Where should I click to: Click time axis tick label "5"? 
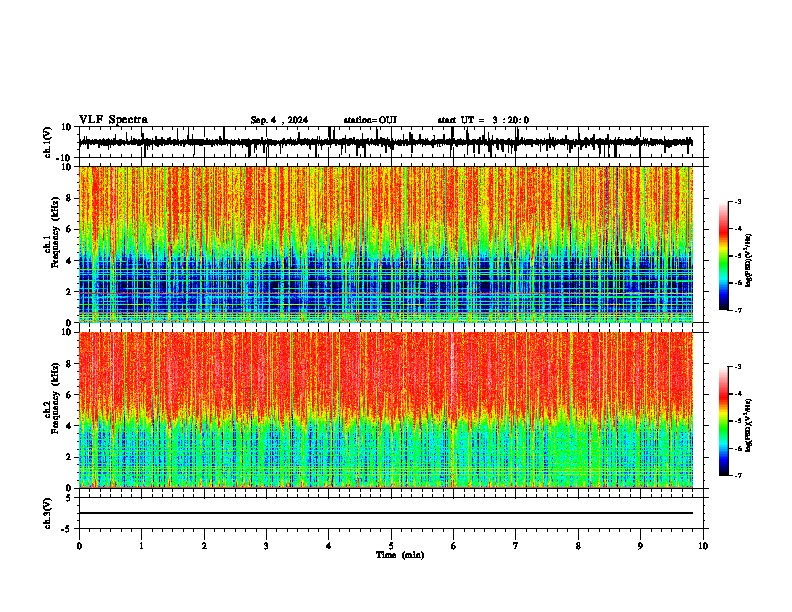[391, 546]
